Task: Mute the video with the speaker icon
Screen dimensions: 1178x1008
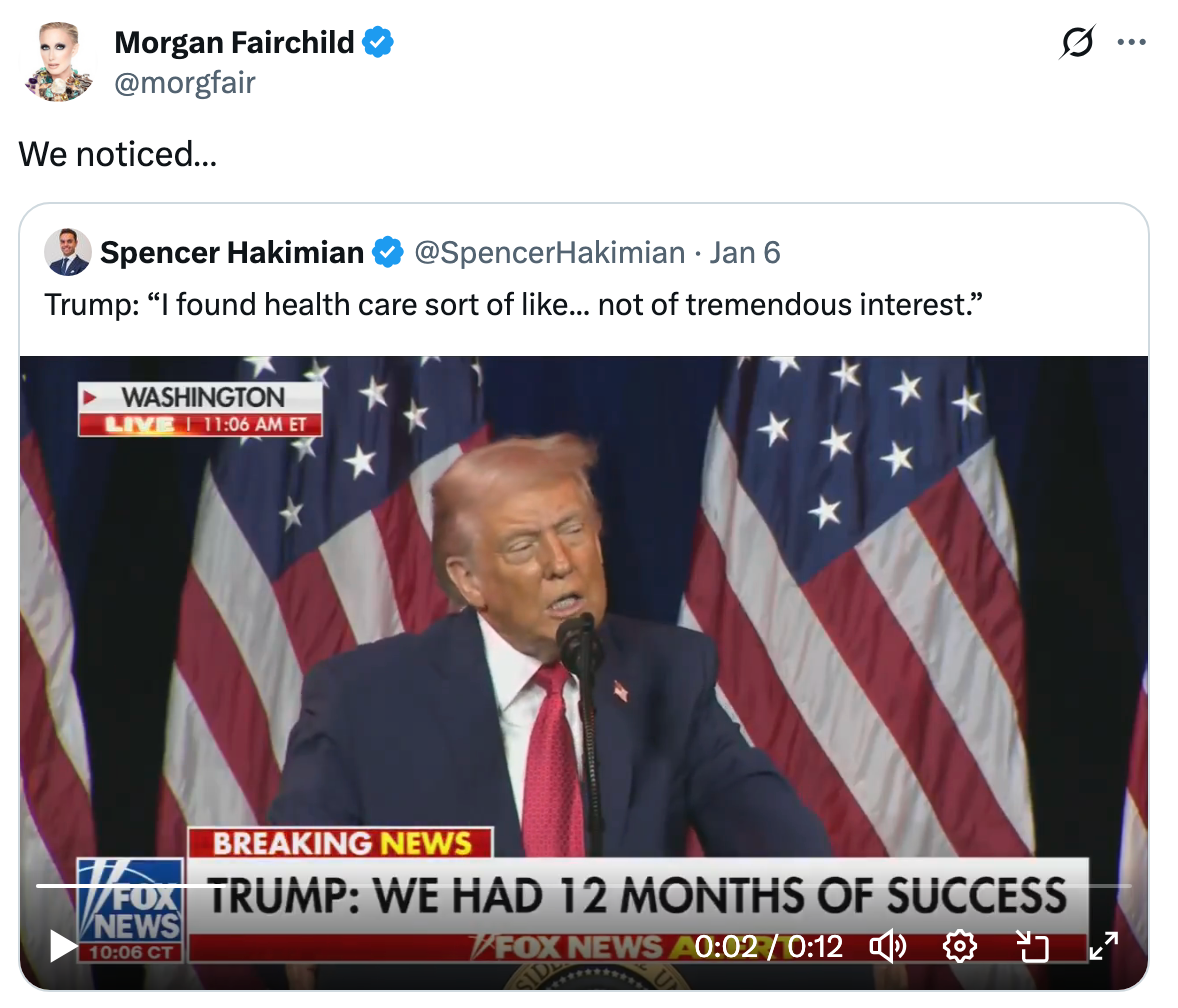Action: tap(887, 945)
